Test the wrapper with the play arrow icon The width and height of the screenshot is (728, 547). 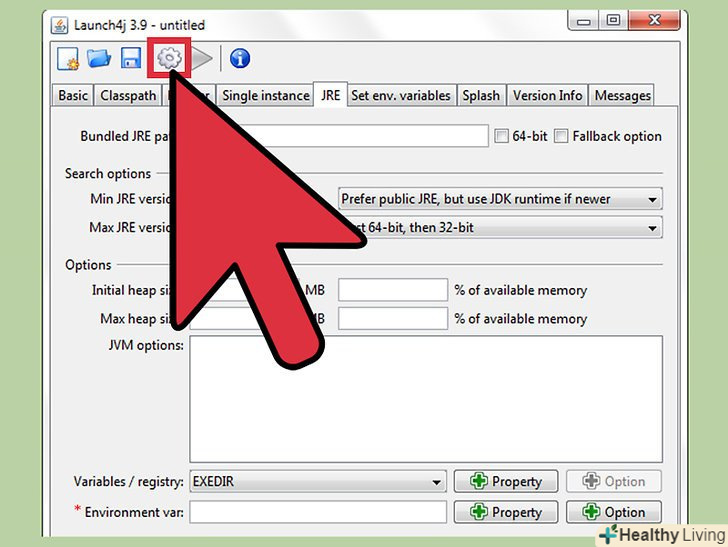pyautogui.click(x=202, y=59)
